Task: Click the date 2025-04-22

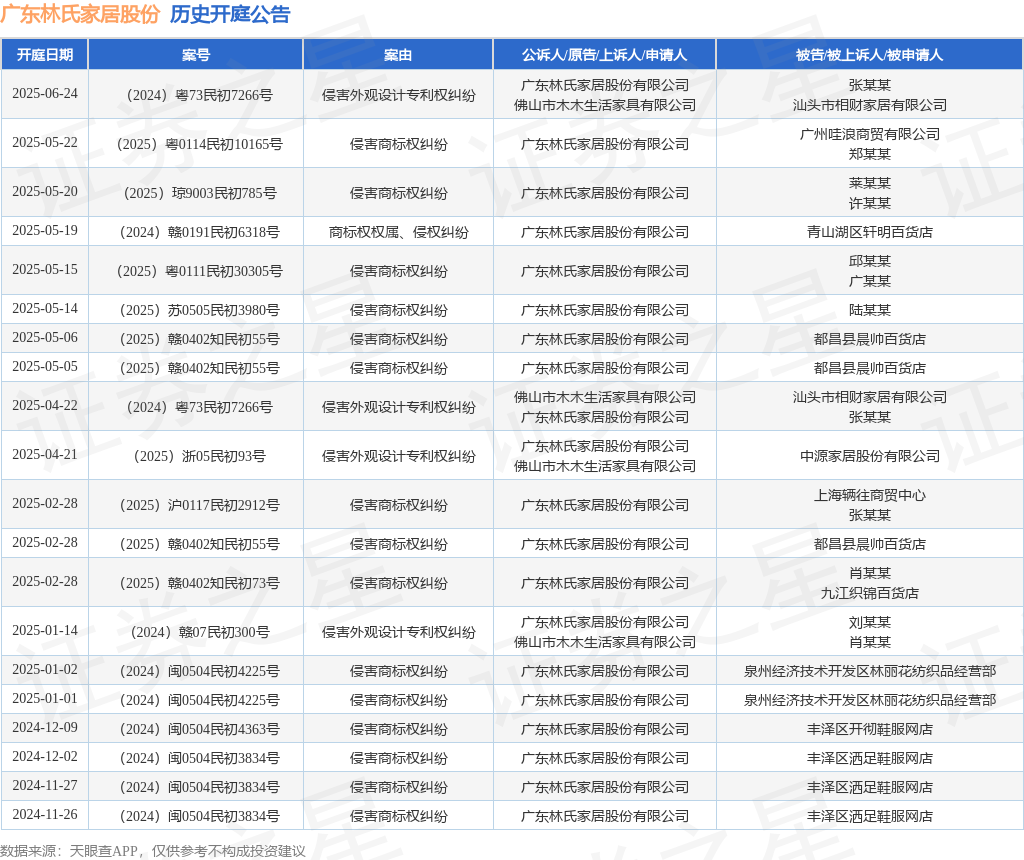Action: [x=45, y=406]
